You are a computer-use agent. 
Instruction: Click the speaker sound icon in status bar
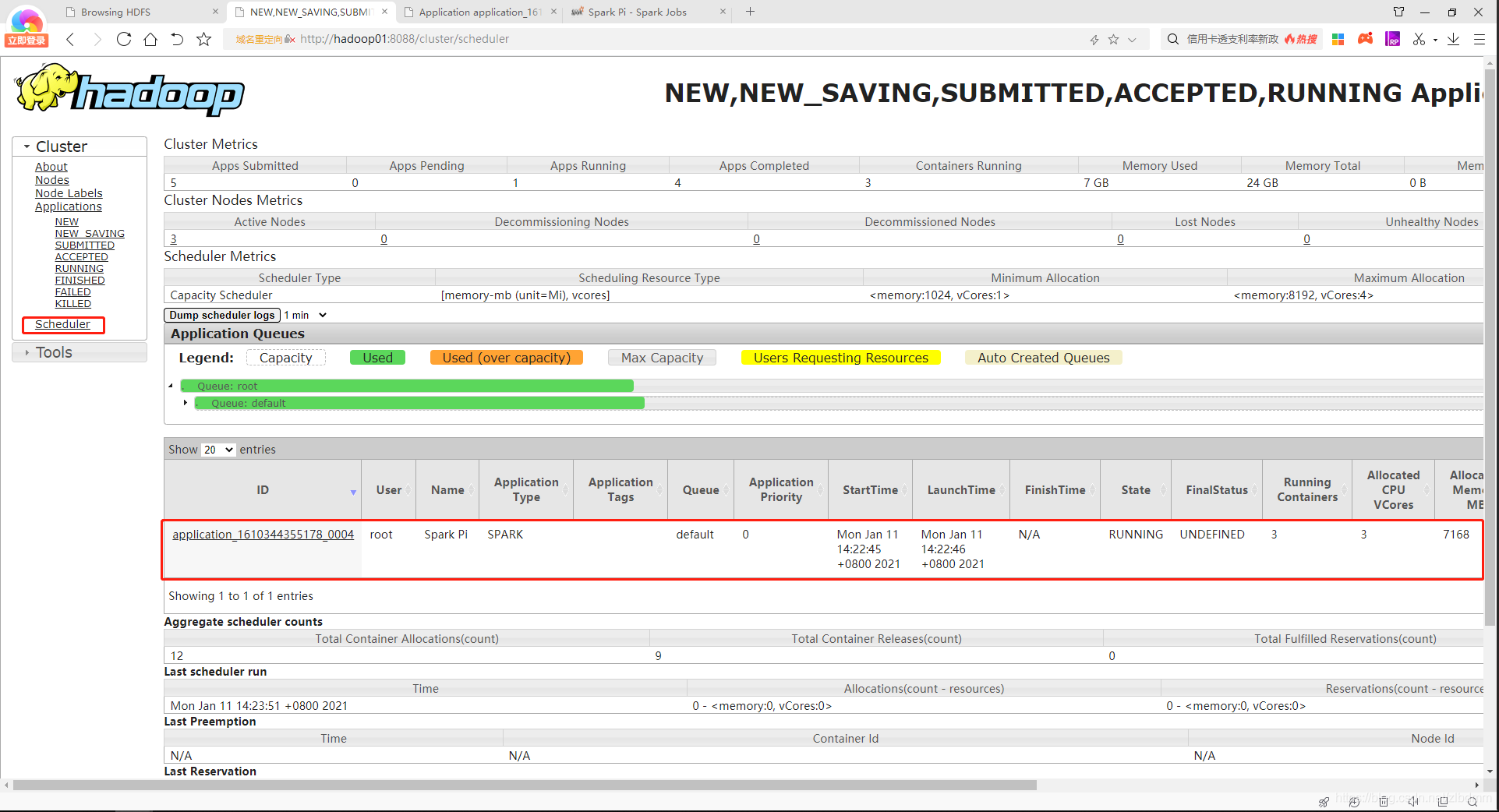tap(1413, 801)
